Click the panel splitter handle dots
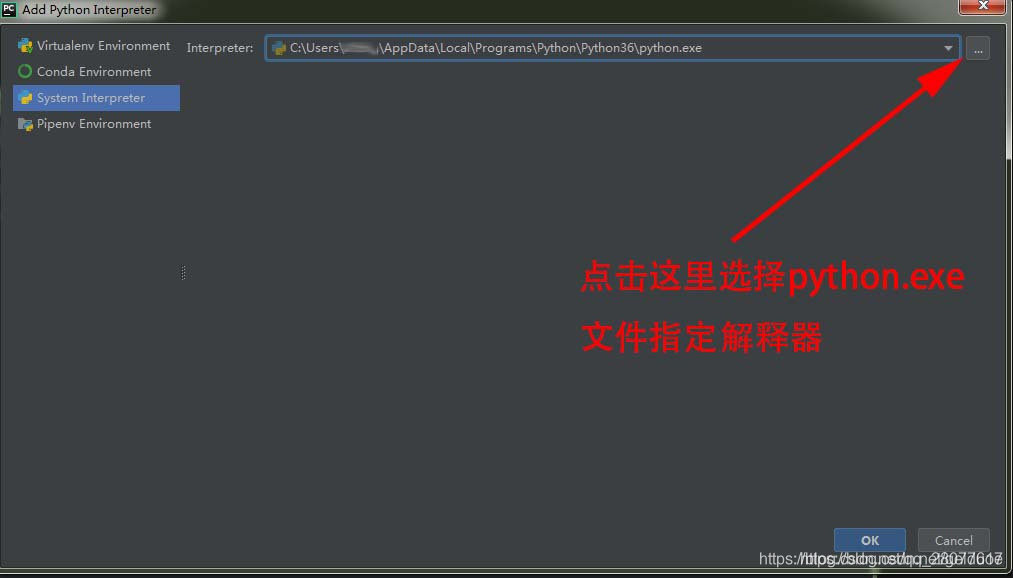 point(183,273)
